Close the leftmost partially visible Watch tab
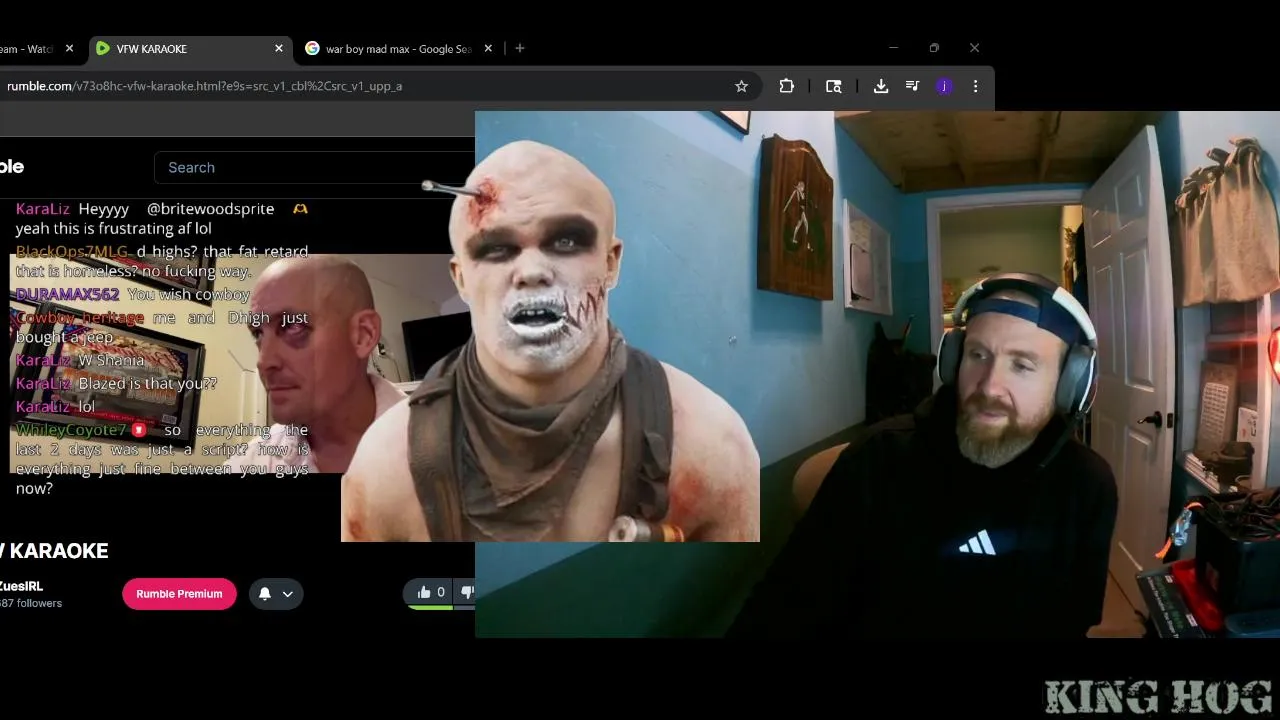 tap(69, 48)
